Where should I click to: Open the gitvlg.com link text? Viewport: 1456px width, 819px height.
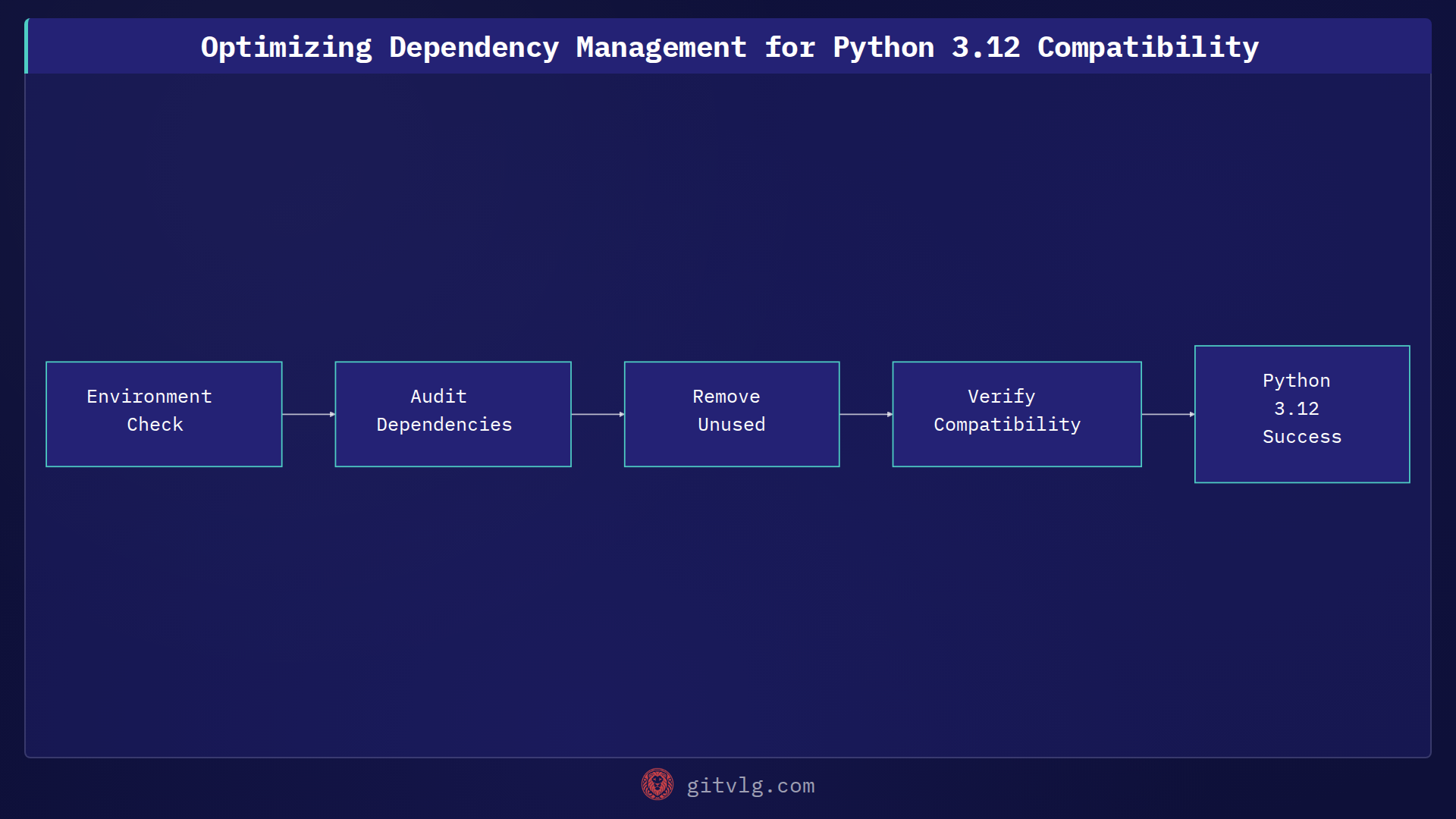751,786
